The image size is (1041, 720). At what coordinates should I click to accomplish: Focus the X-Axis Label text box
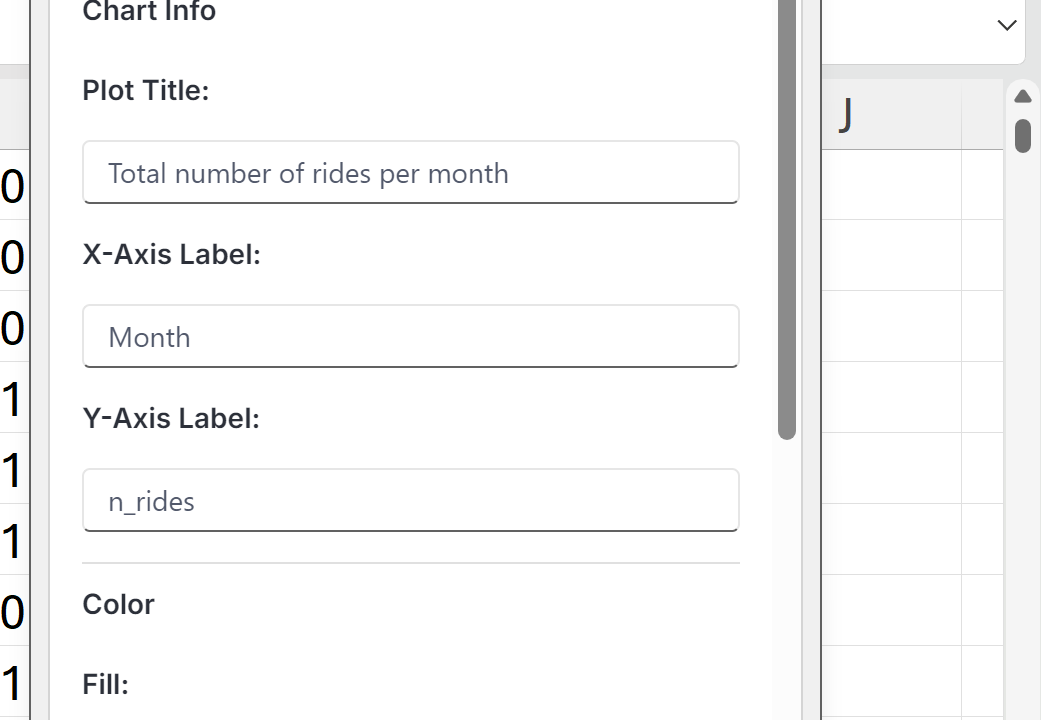[x=410, y=337]
